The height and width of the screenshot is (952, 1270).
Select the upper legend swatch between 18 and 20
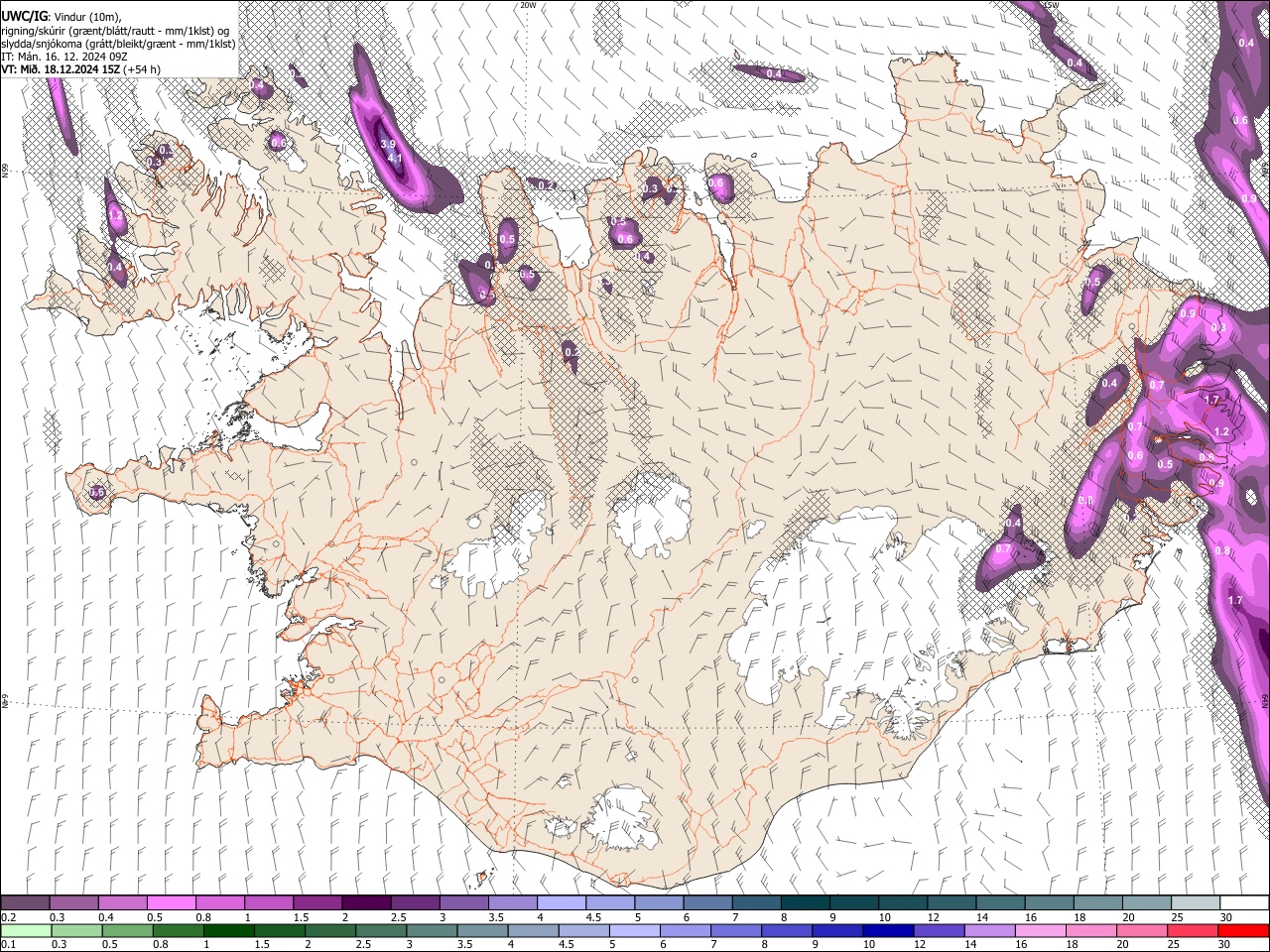click(x=1097, y=902)
